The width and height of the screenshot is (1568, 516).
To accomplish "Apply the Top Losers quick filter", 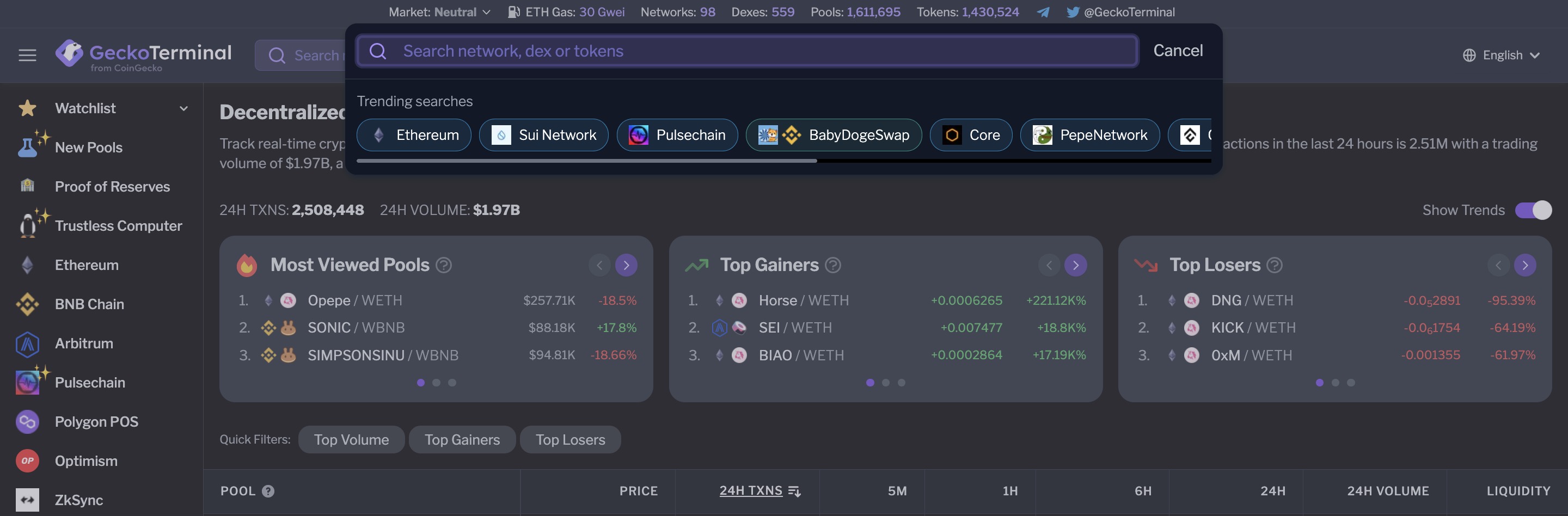I will (x=569, y=439).
